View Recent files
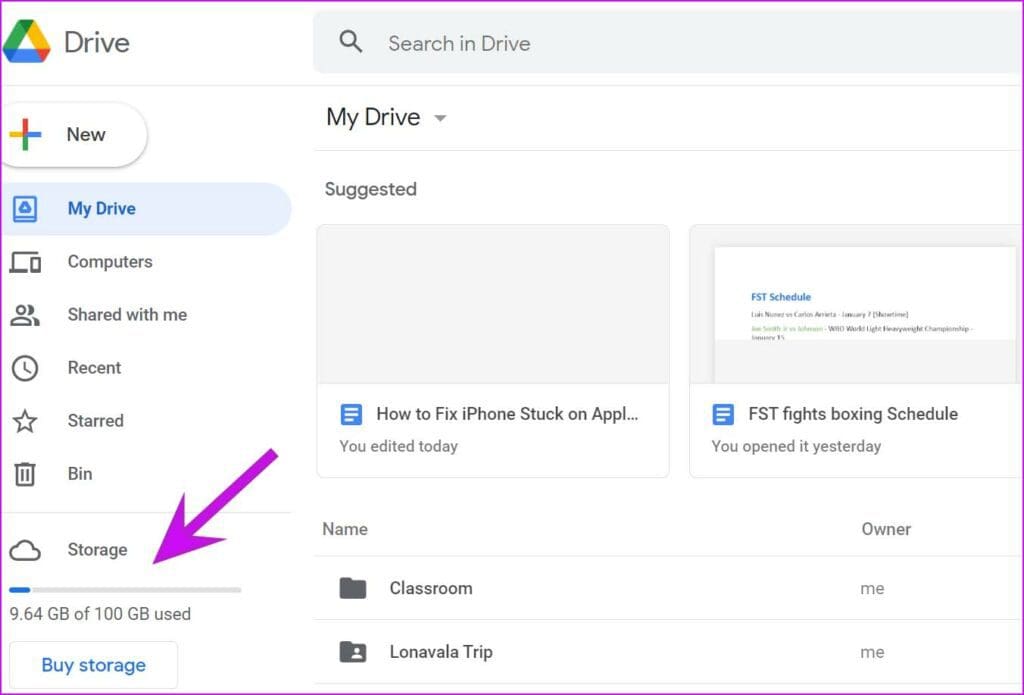This screenshot has height=695, width=1024. 94,368
